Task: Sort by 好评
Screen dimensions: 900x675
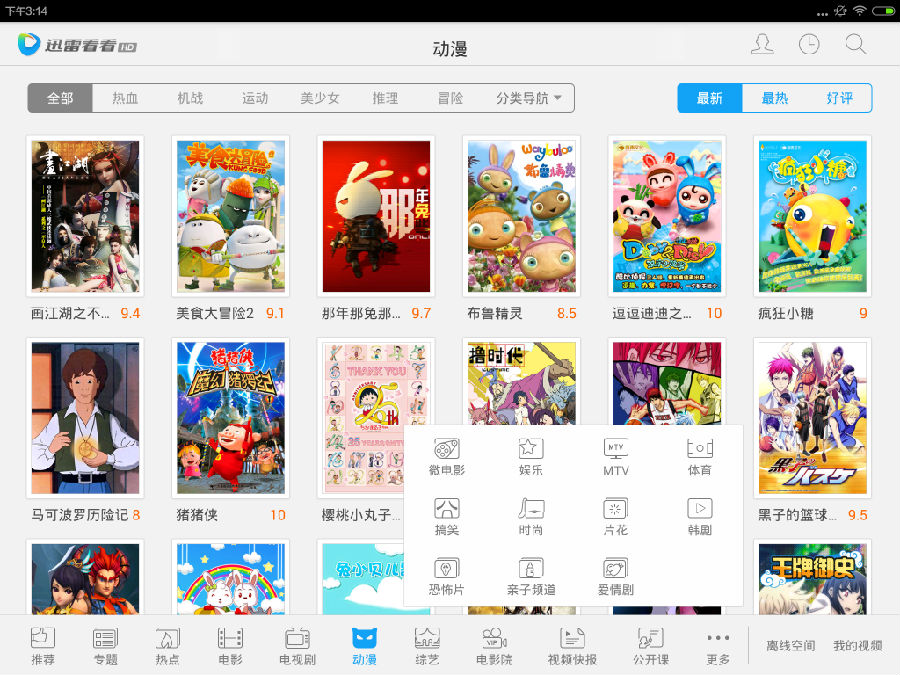Action: click(x=839, y=98)
